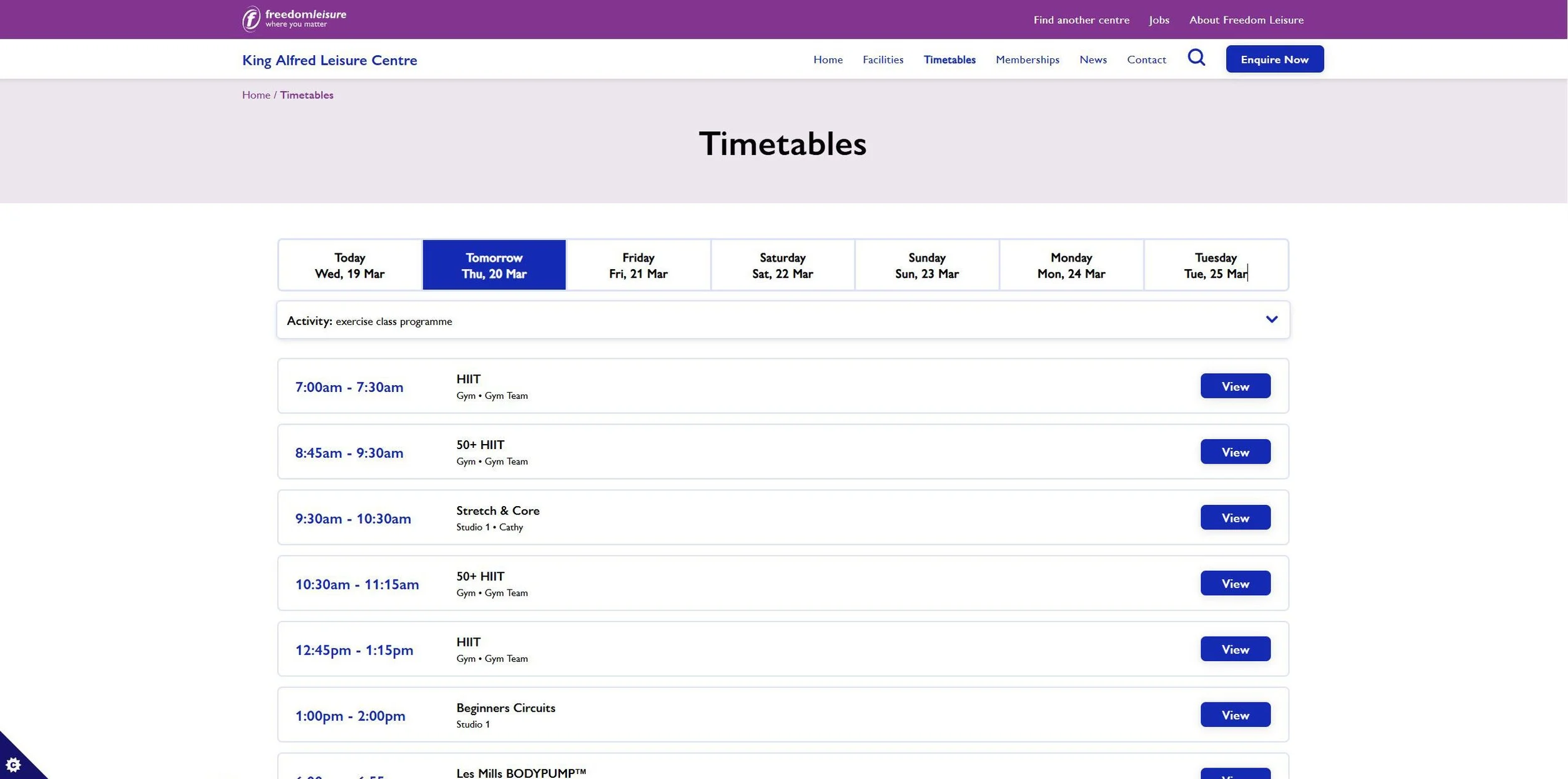View the 7:00am HIIT class
Screen dimensions: 1568x779
(1235, 386)
